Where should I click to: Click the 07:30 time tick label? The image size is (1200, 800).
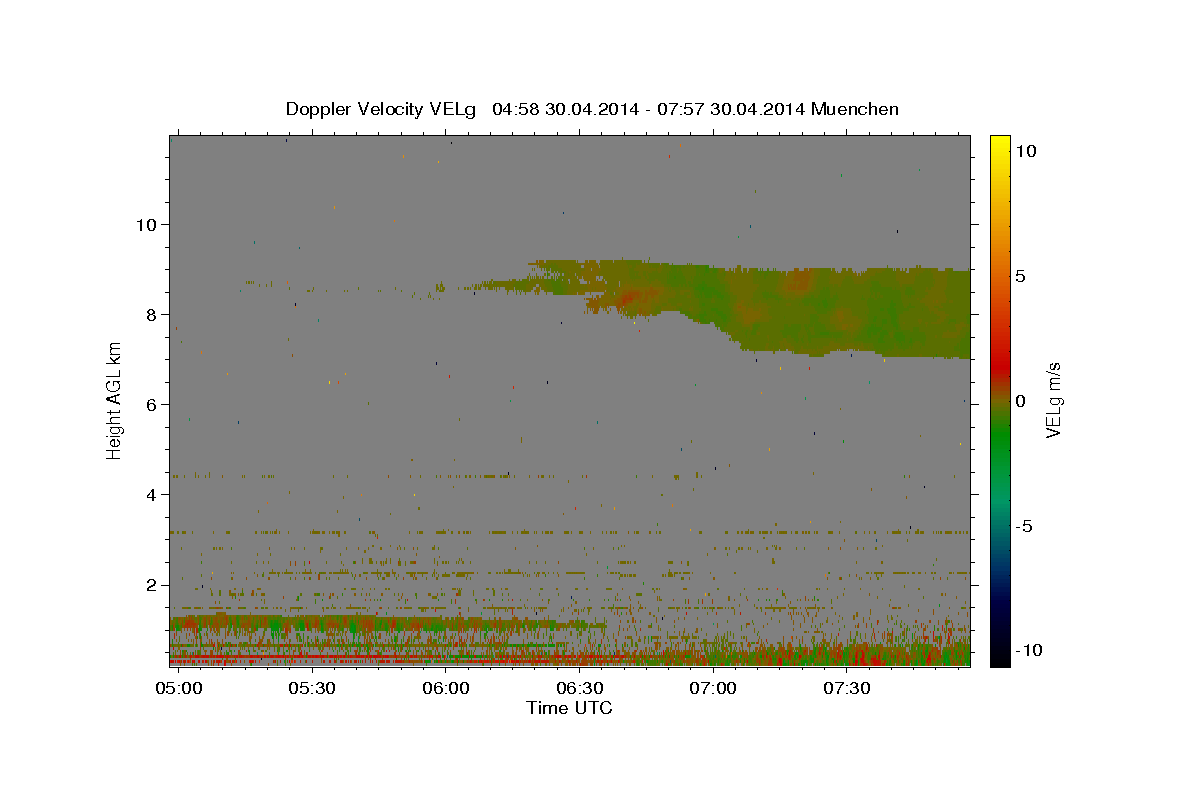point(847,689)
